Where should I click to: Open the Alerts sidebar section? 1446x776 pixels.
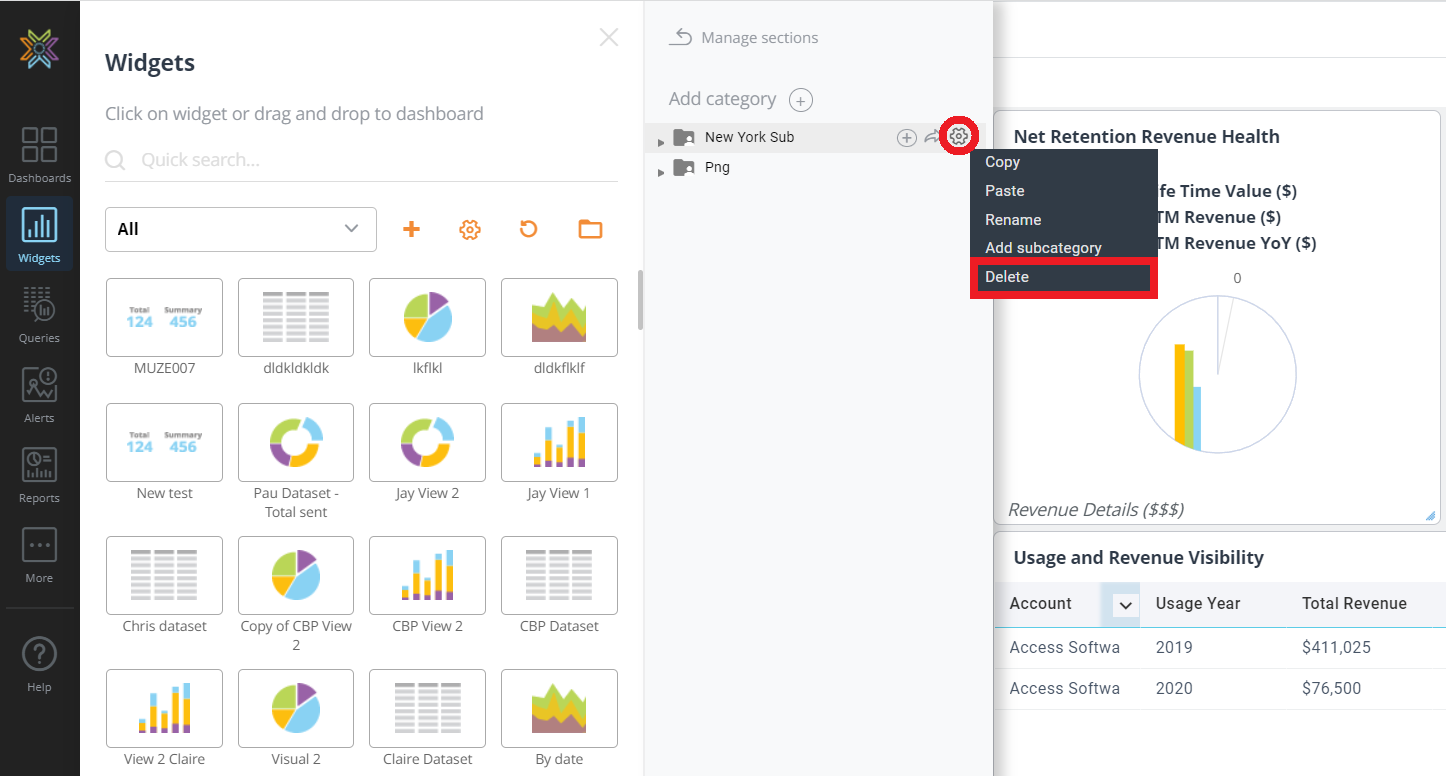coord(39,393)
